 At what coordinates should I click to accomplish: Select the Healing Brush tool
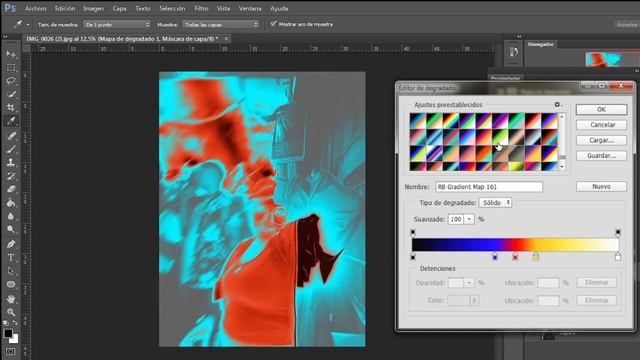(11, 136)
